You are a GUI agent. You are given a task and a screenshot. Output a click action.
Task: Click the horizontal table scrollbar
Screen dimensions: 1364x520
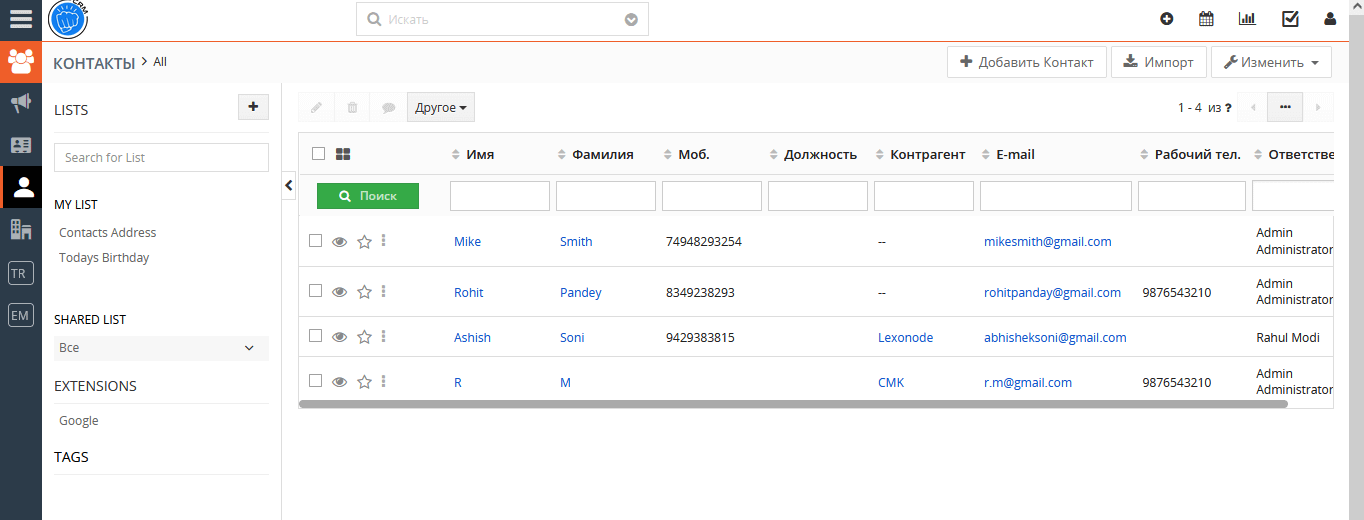tap(793, 404)
